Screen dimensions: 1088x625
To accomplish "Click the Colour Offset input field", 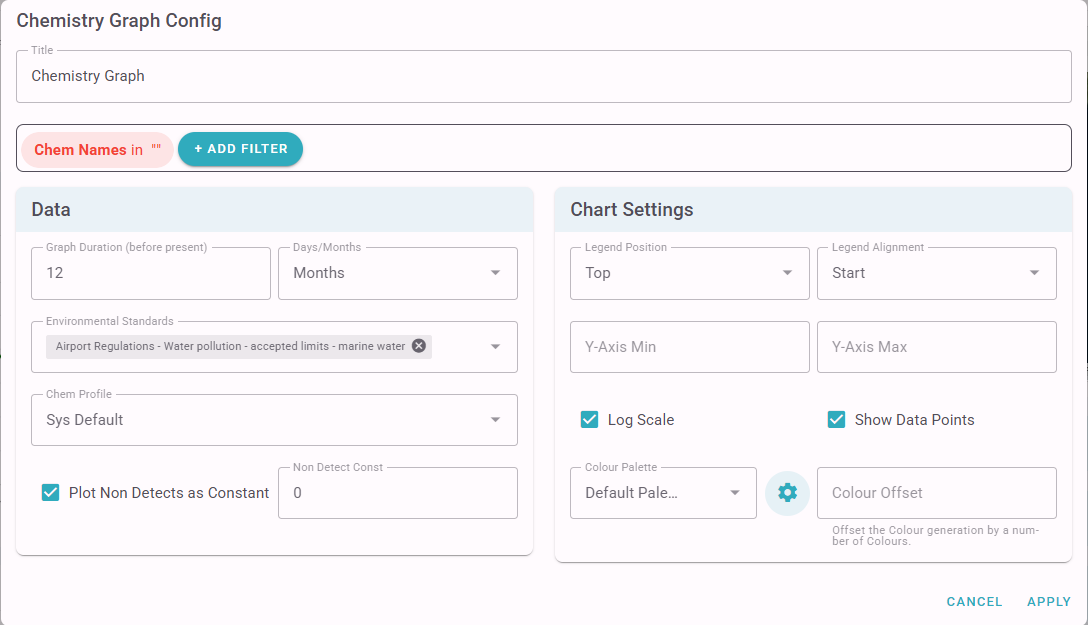I will (x=936, y=493).
